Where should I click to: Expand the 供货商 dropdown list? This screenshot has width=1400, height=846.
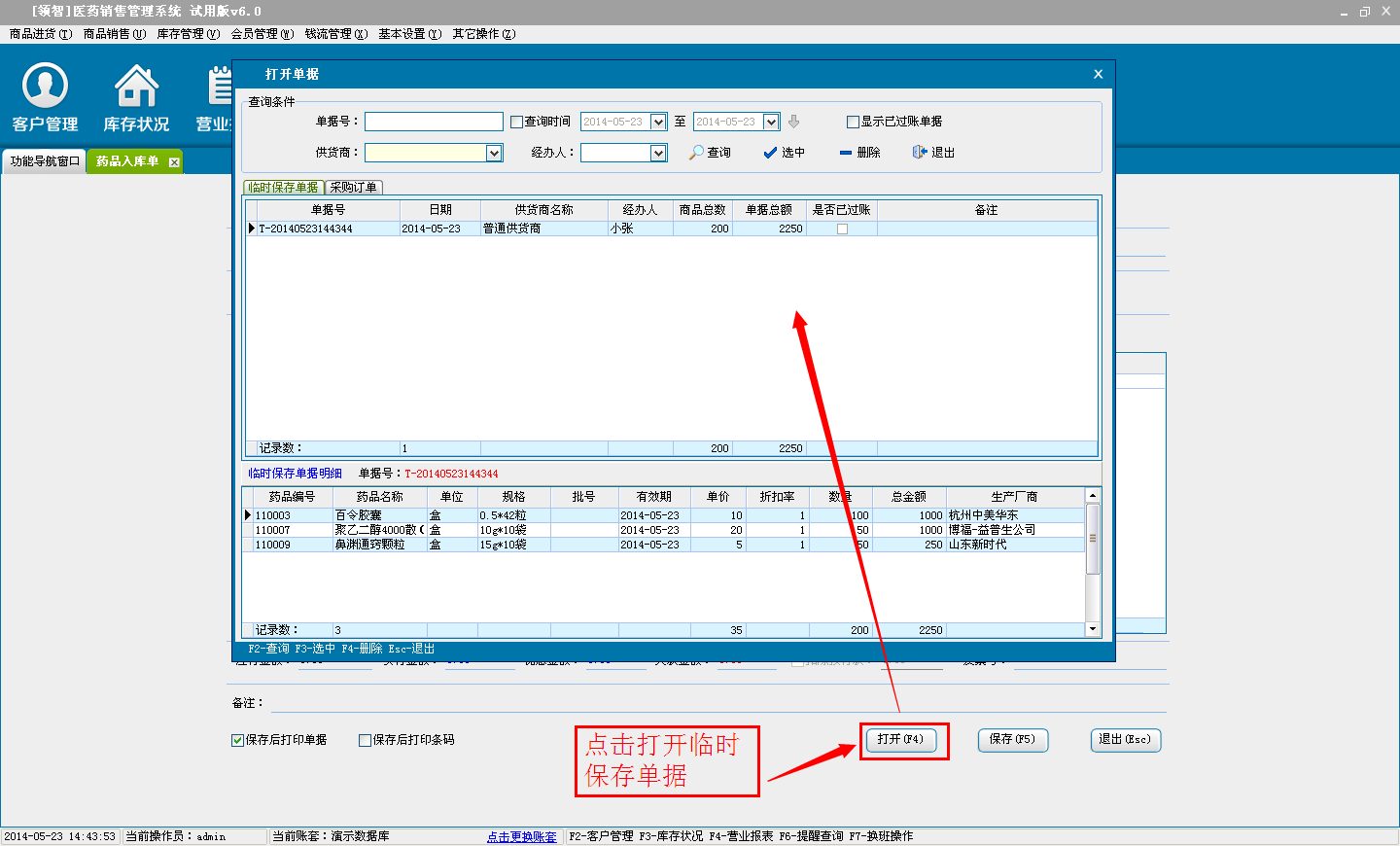pos(494,153)
